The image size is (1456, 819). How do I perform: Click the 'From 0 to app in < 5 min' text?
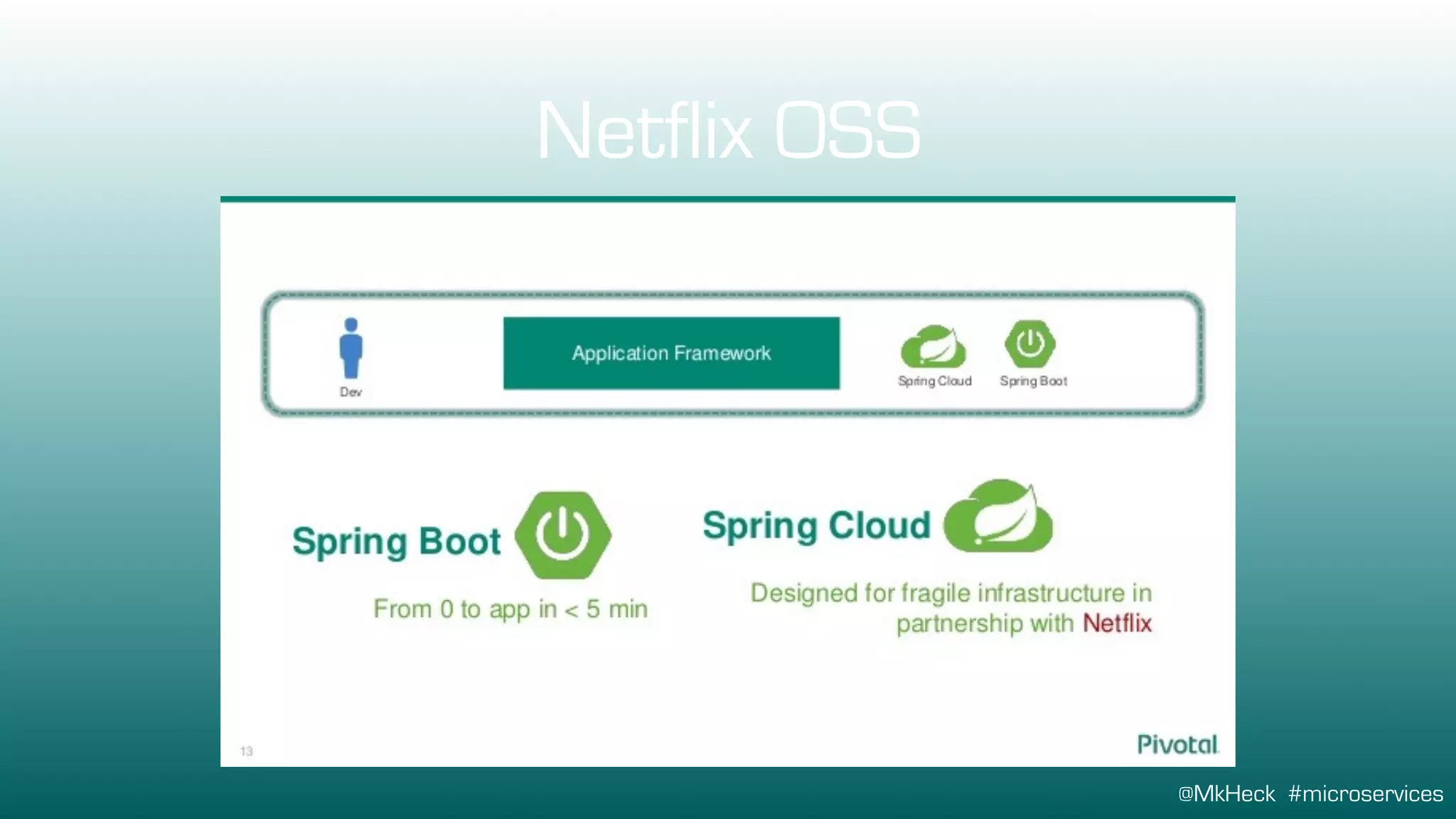pyautogui.click(x=510, y=610)
